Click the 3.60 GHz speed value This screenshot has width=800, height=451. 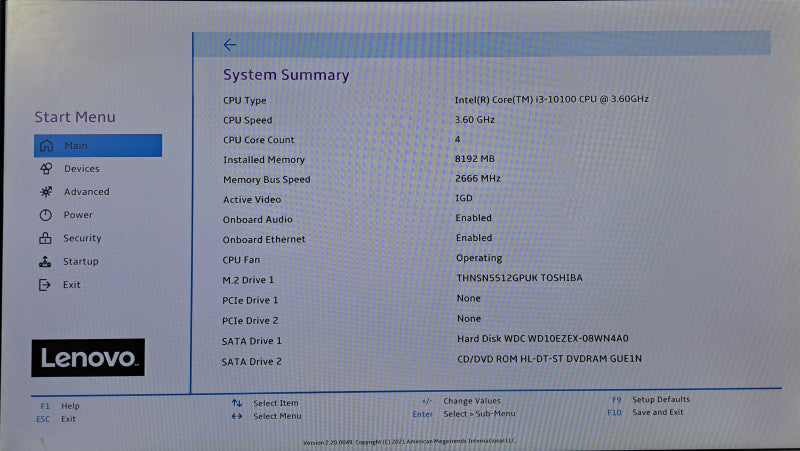click(x=474, y=119)
